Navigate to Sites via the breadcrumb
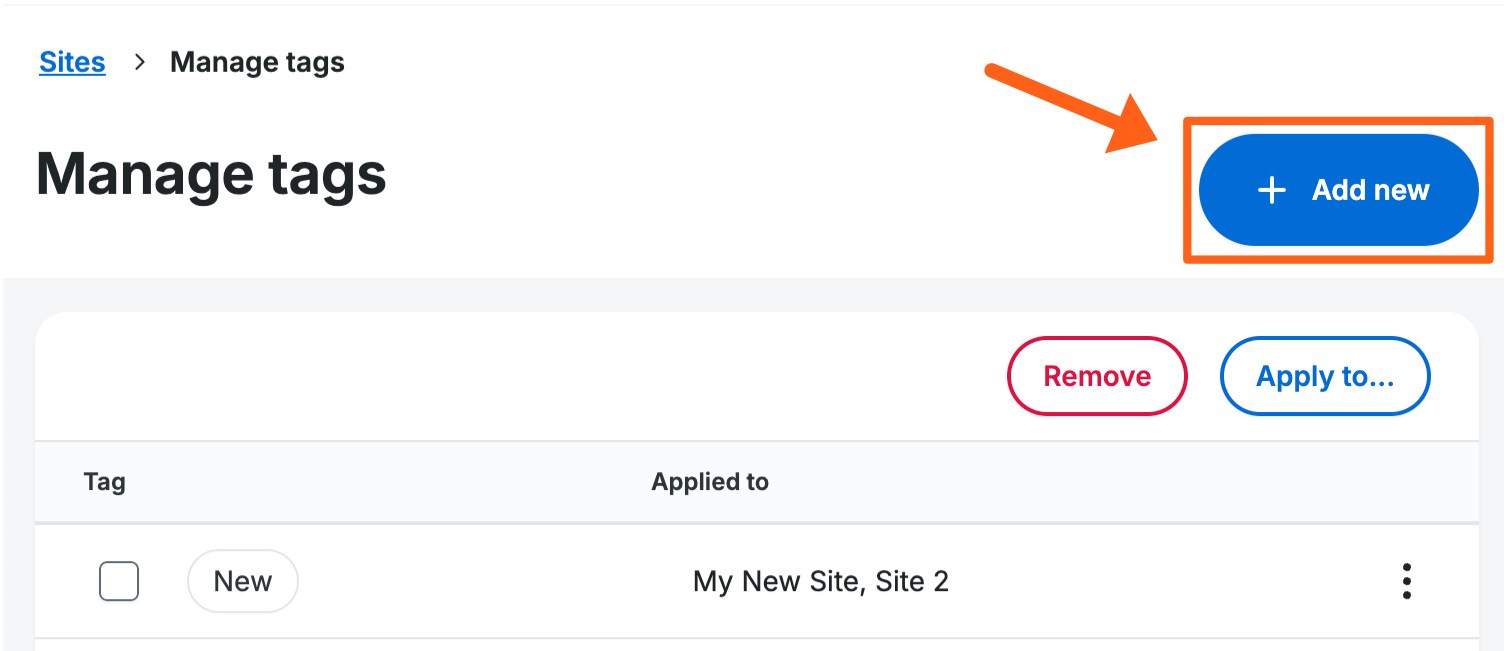The height and width of the screenshot is (651, 1504). [x=71, y=61]
